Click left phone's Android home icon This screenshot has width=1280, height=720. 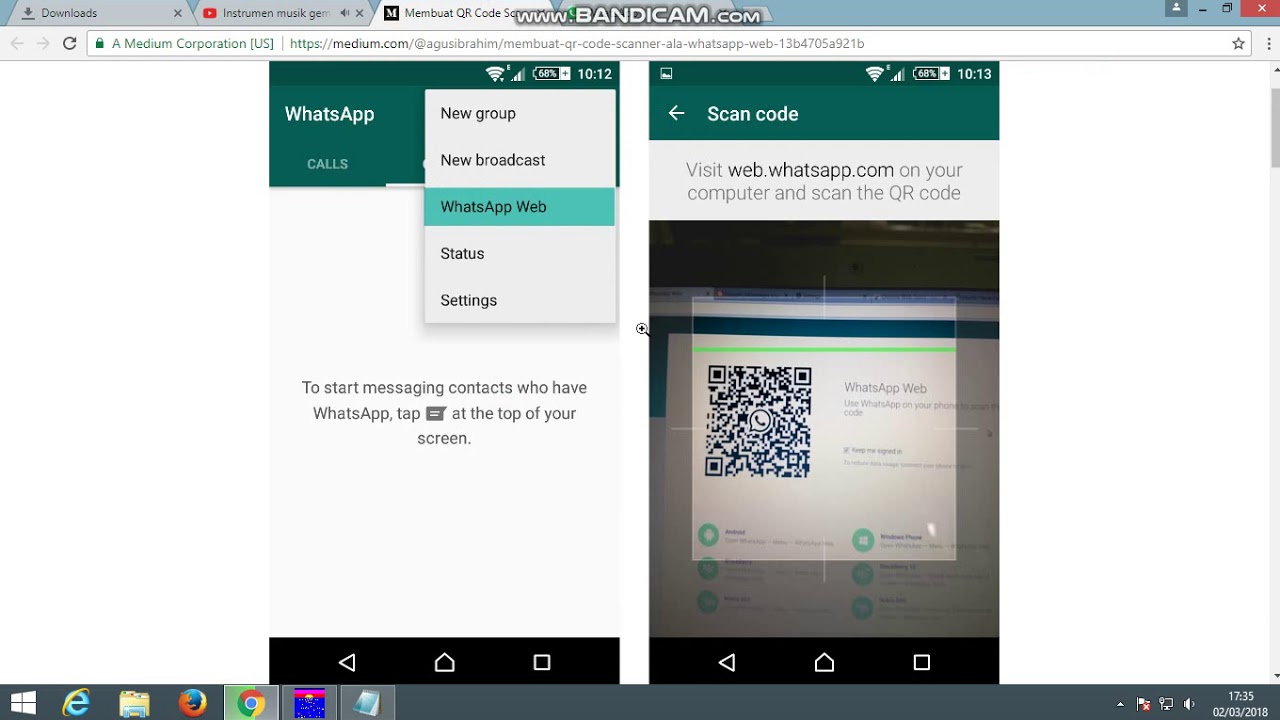tap(444, 662)
